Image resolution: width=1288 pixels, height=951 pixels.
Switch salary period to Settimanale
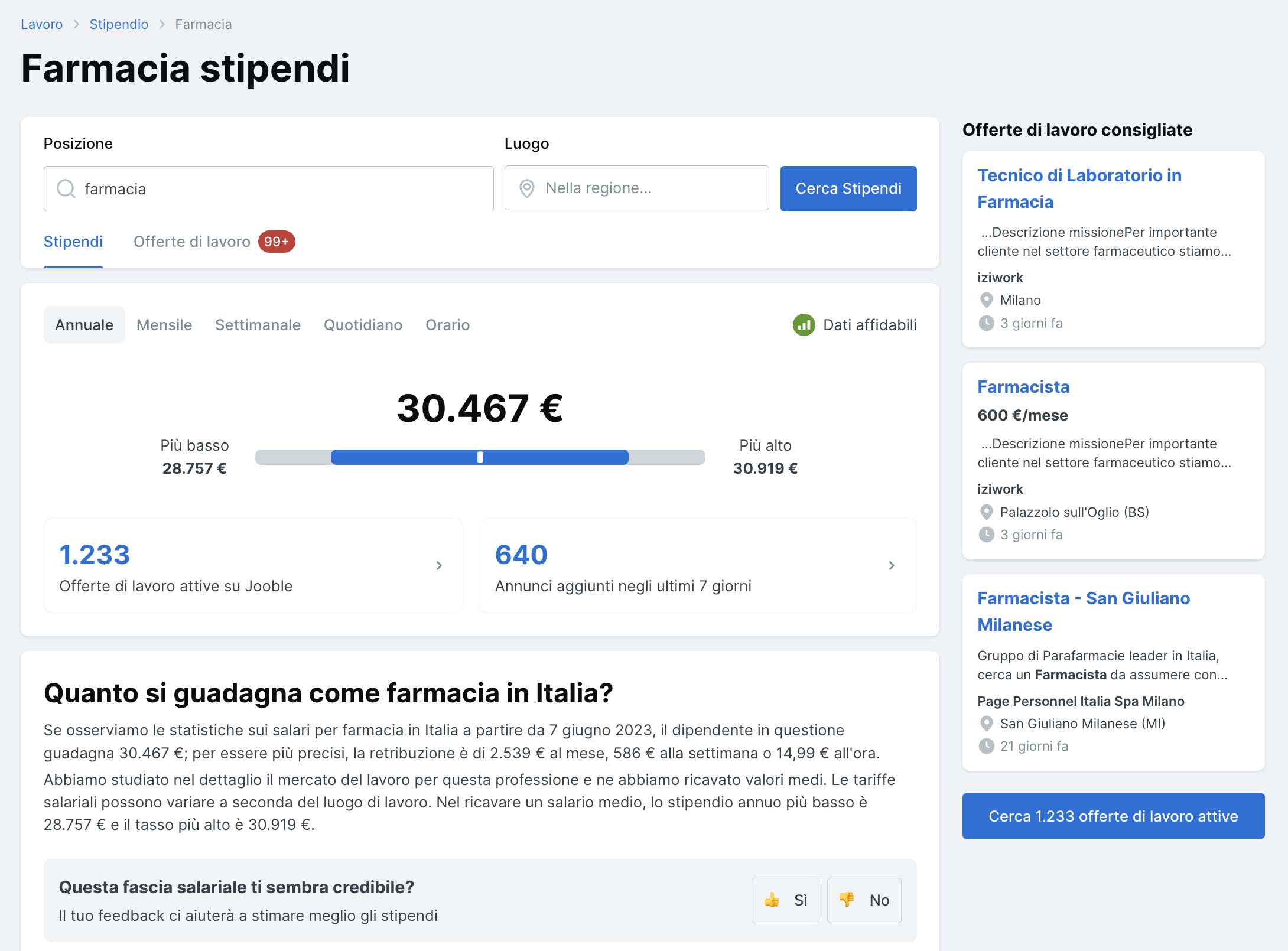[x=258, y=325]
